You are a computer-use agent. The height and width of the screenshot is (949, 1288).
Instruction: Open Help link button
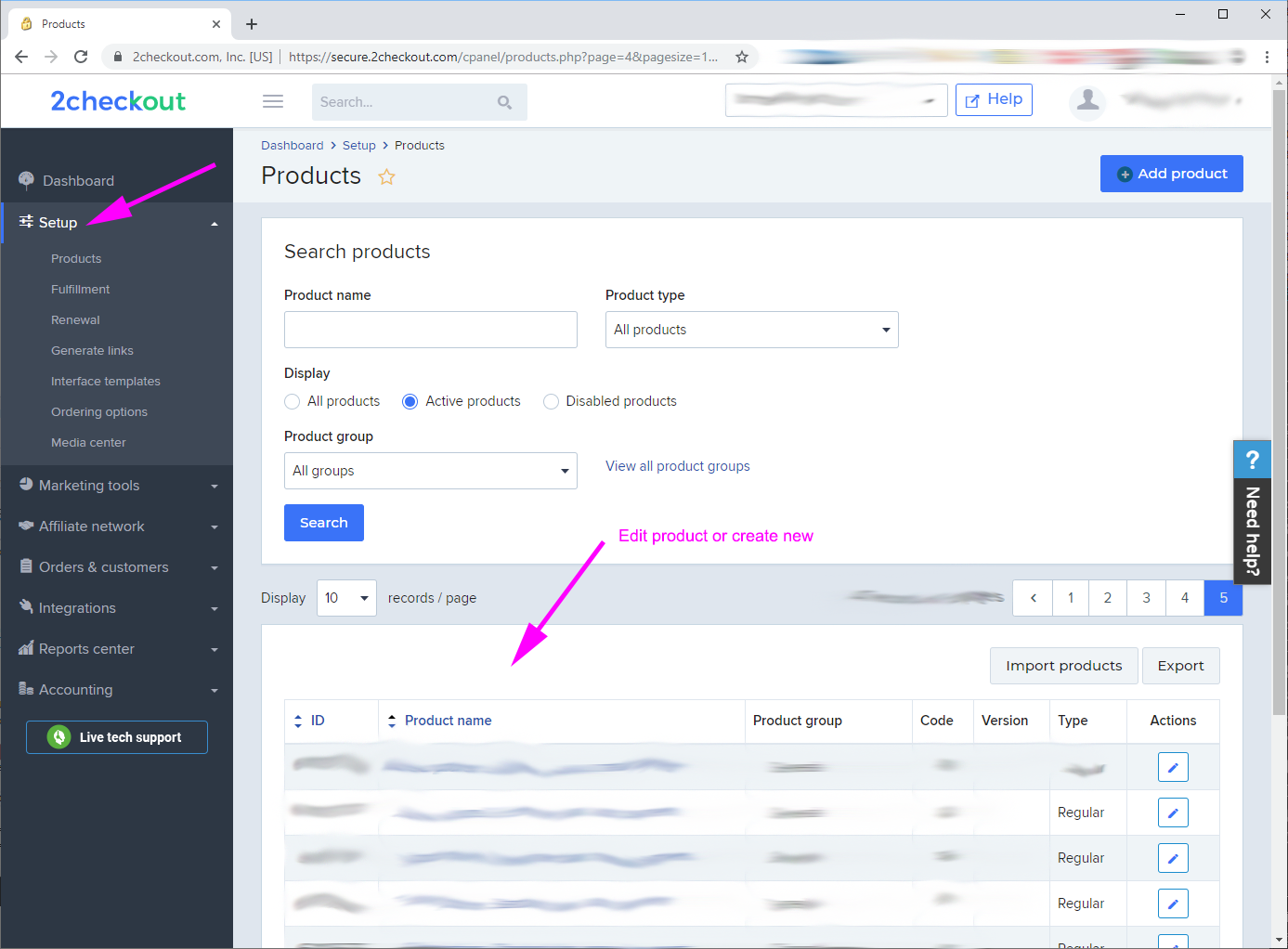click(x=994, y=99)
